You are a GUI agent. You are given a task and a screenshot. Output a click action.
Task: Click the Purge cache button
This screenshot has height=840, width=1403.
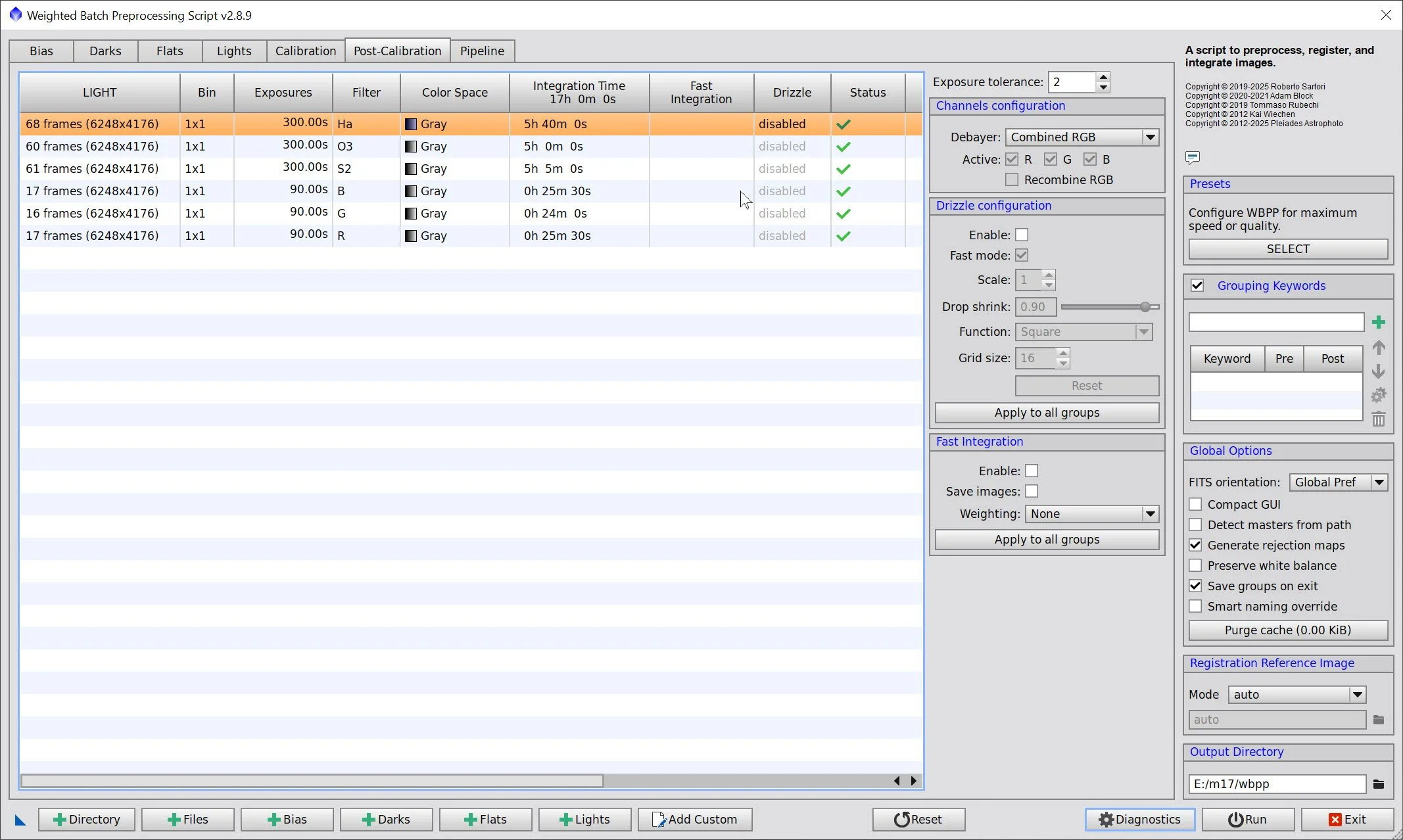point(1287,630)
